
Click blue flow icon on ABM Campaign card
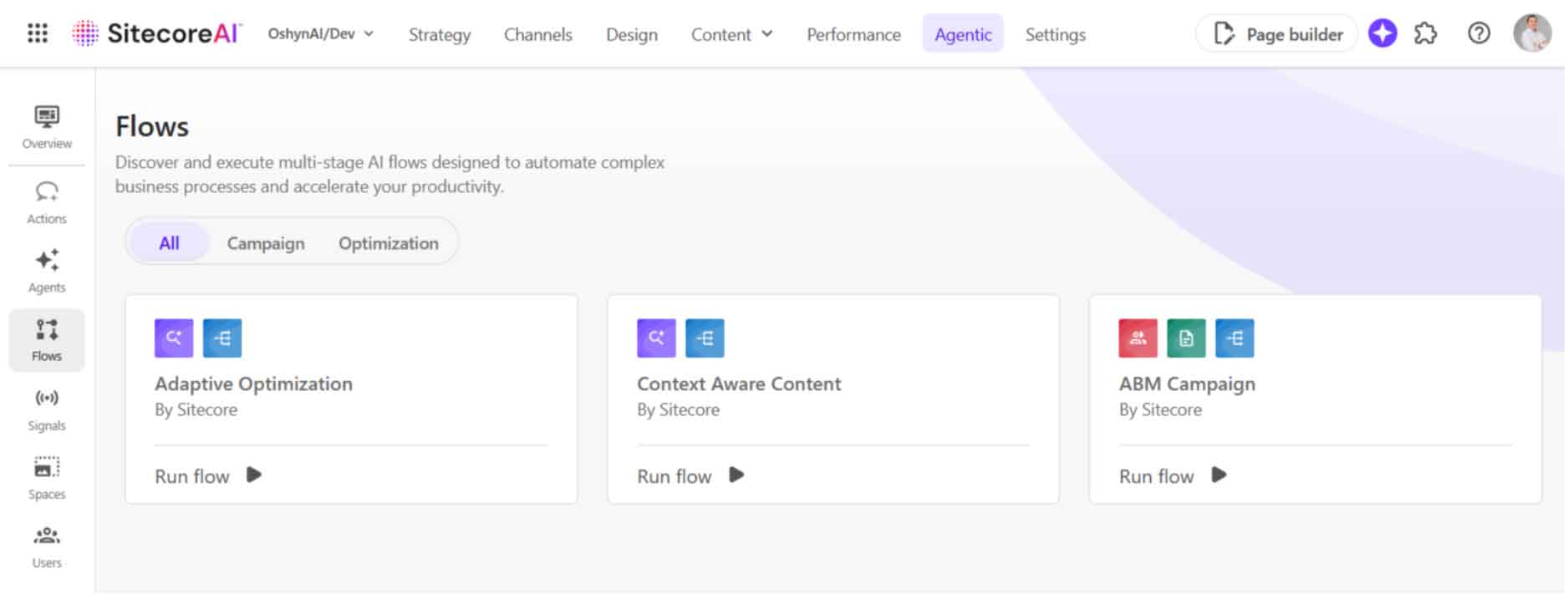coord(1235,338)
